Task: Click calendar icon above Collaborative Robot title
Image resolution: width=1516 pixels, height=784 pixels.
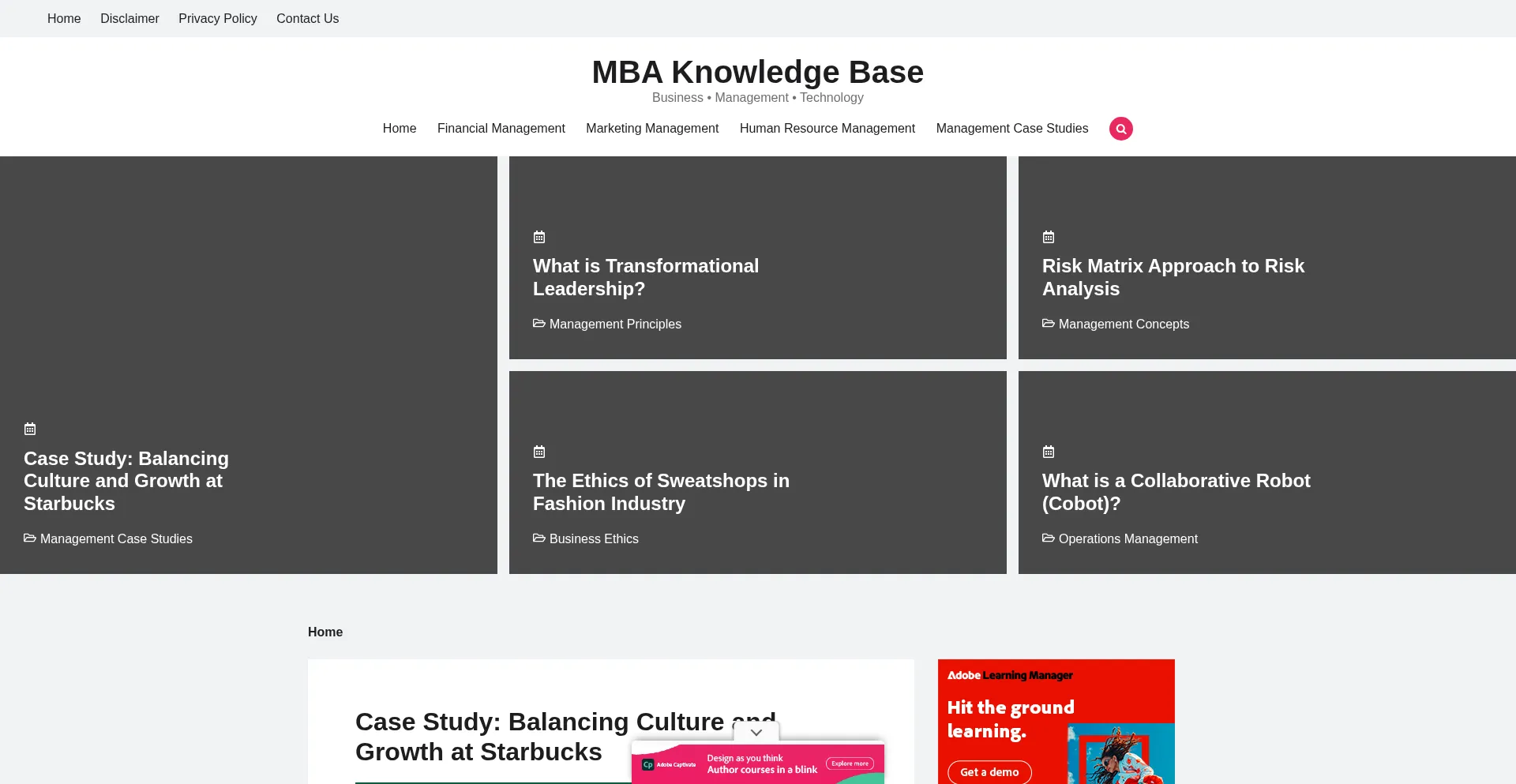Action: tap(1049, 452)
